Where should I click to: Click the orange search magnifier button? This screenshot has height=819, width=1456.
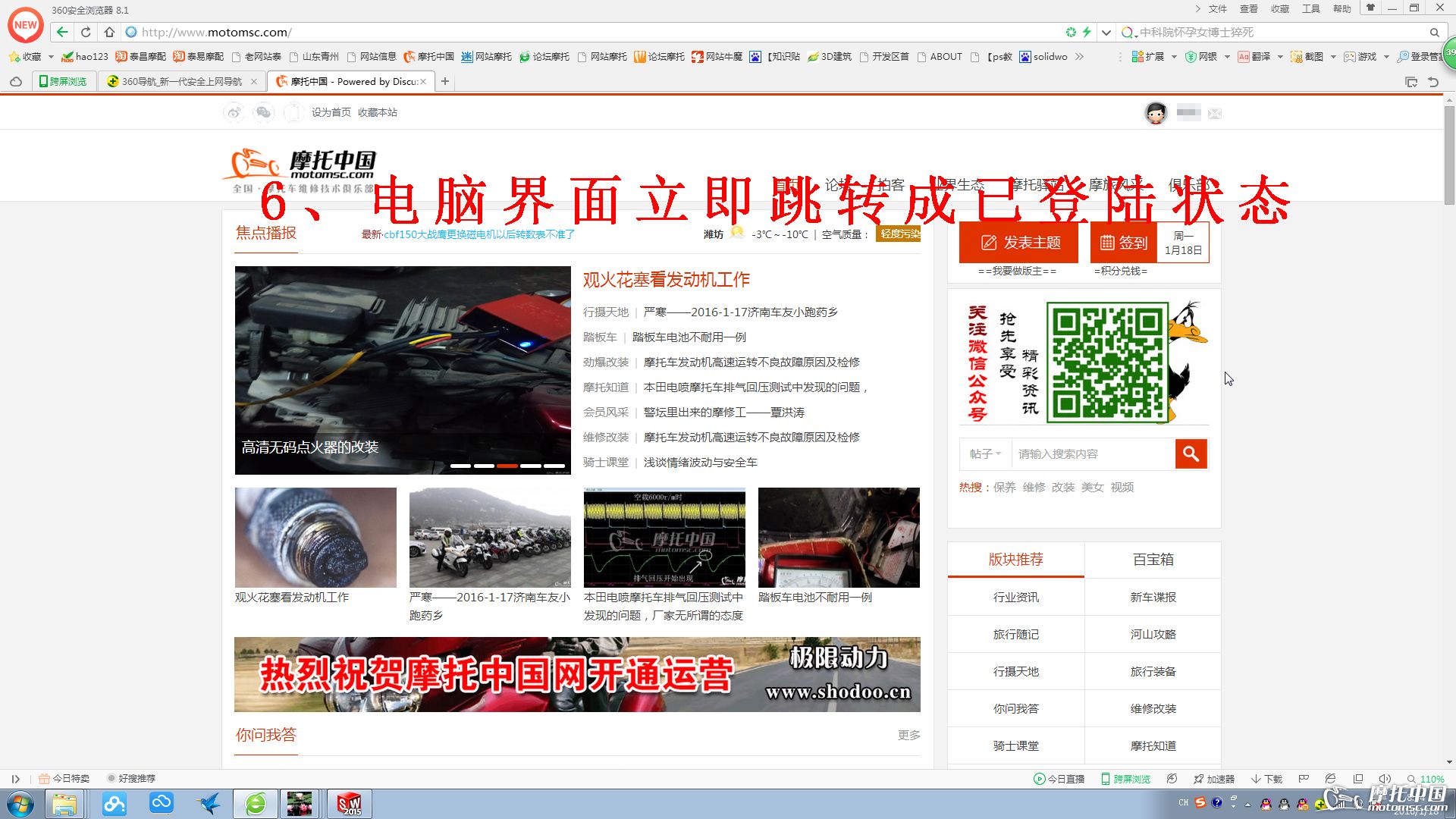(1191, 453)
